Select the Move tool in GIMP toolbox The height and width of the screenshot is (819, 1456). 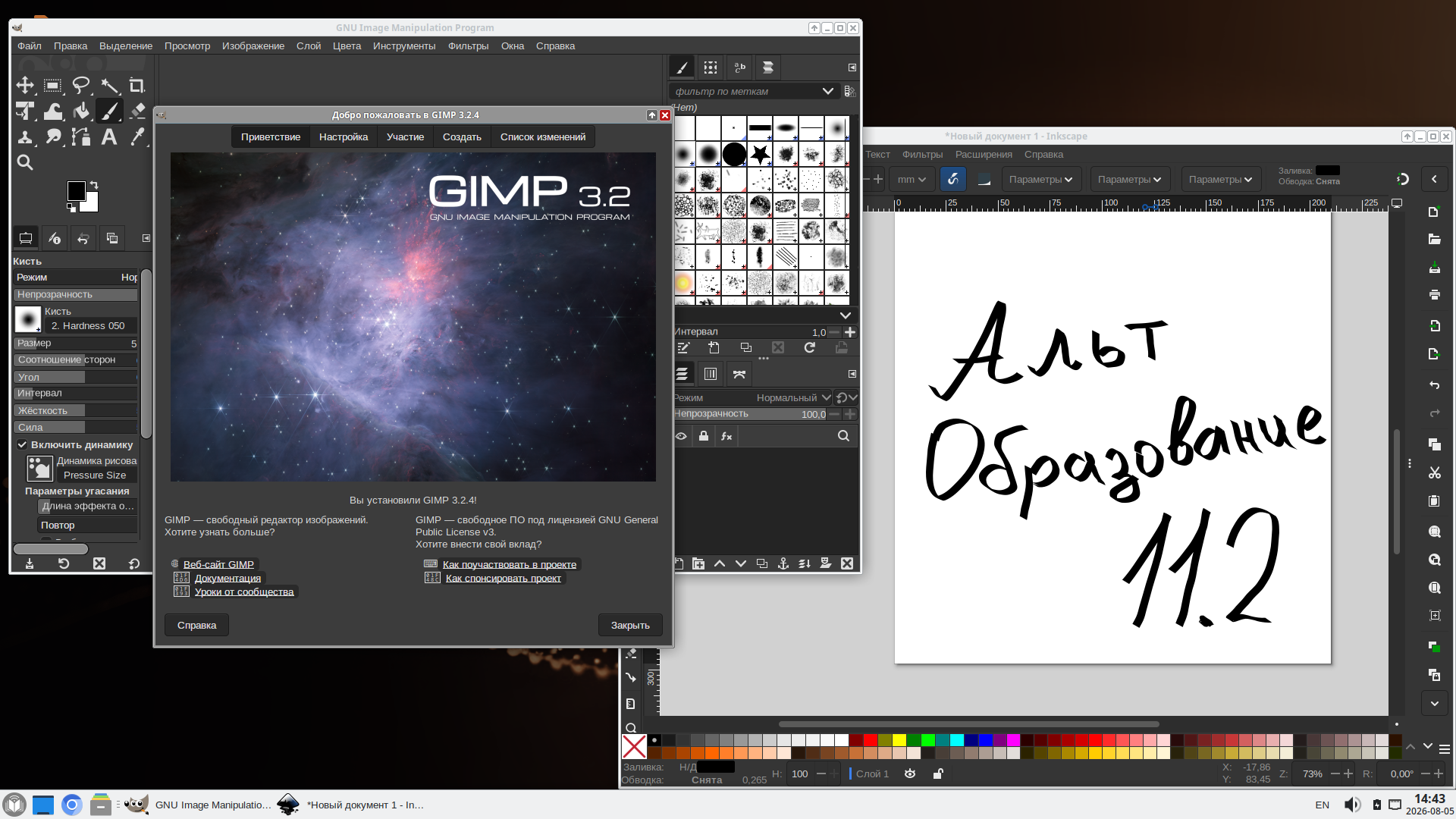[x=25, y=85]
